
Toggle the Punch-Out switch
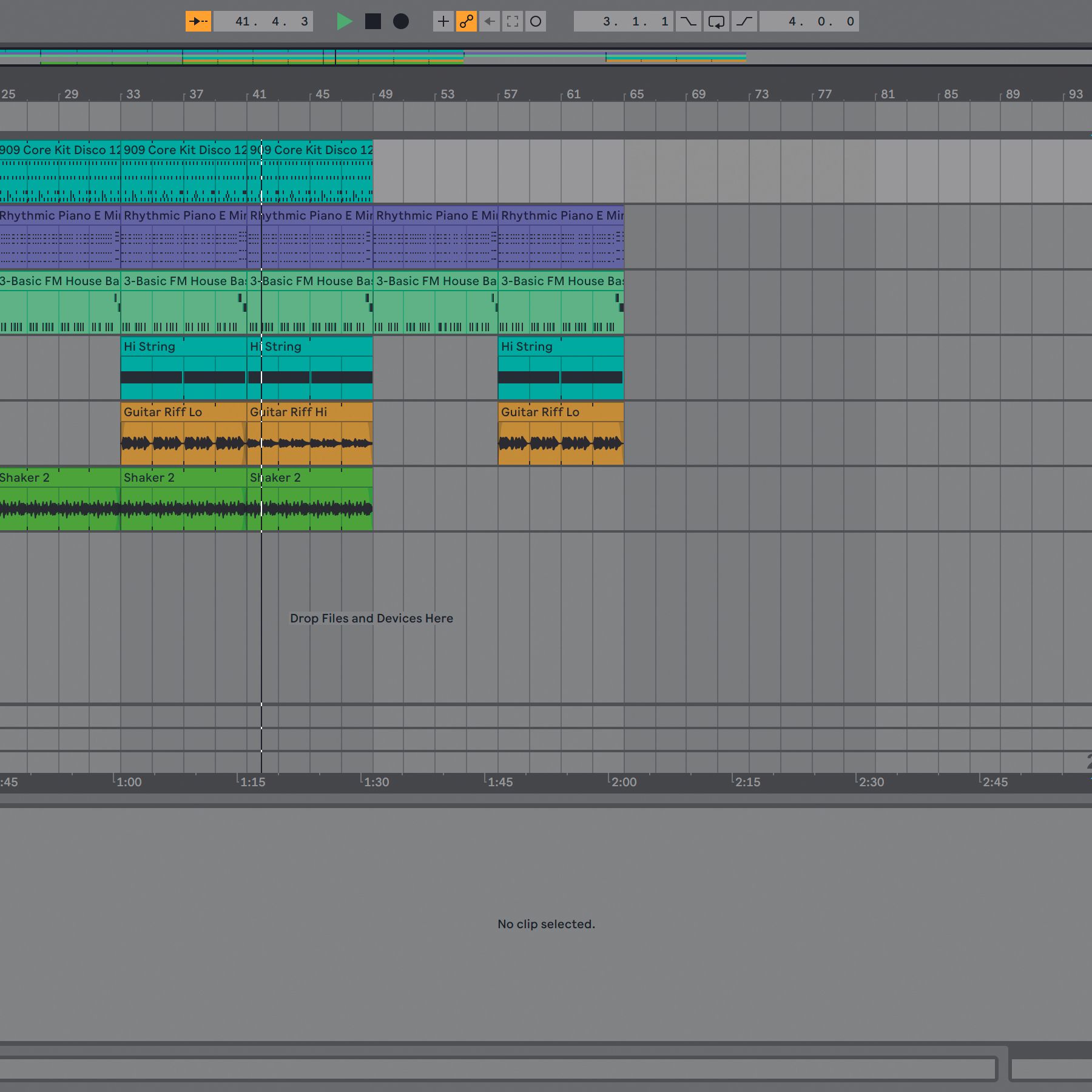tap(744, 21)
